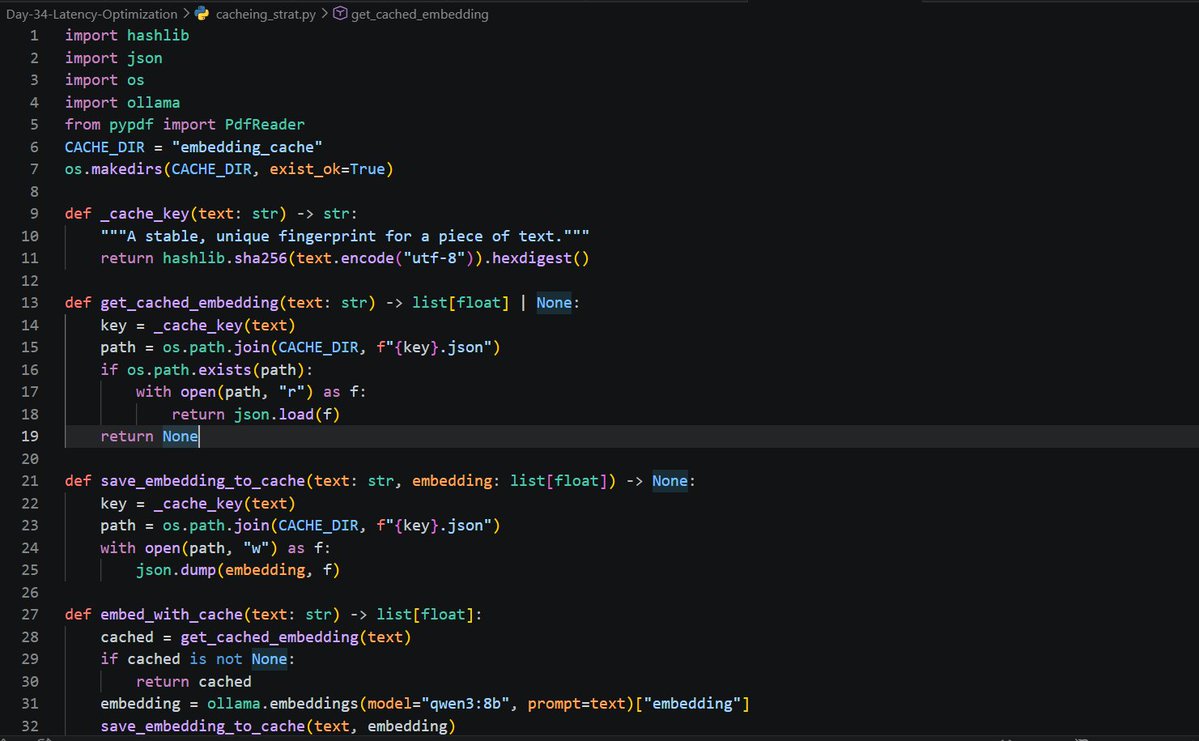Click the "dump" call on line 25

(198, 570)
